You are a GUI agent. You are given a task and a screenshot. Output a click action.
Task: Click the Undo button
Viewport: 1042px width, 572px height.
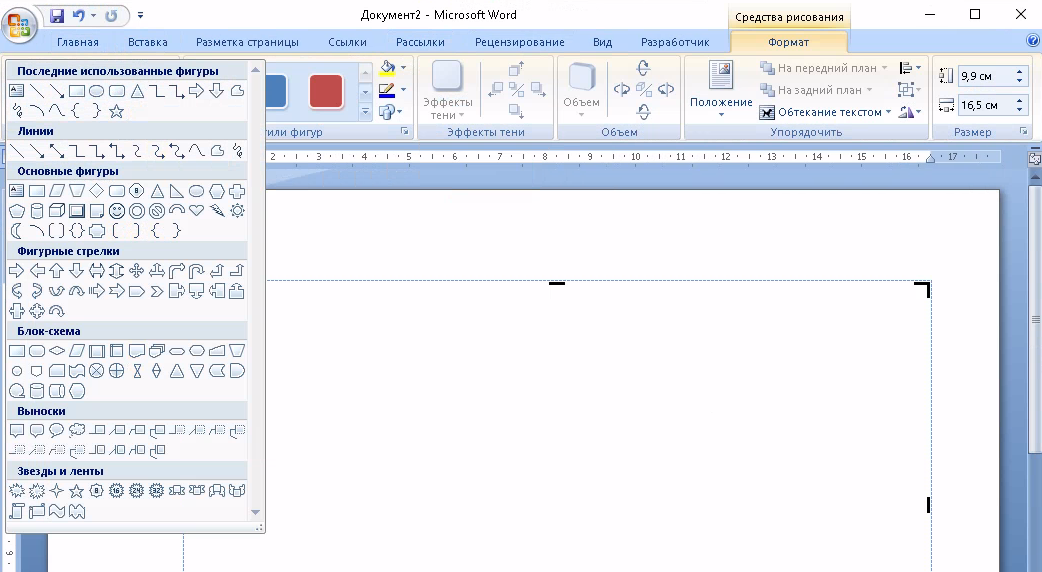coord(79,15)
